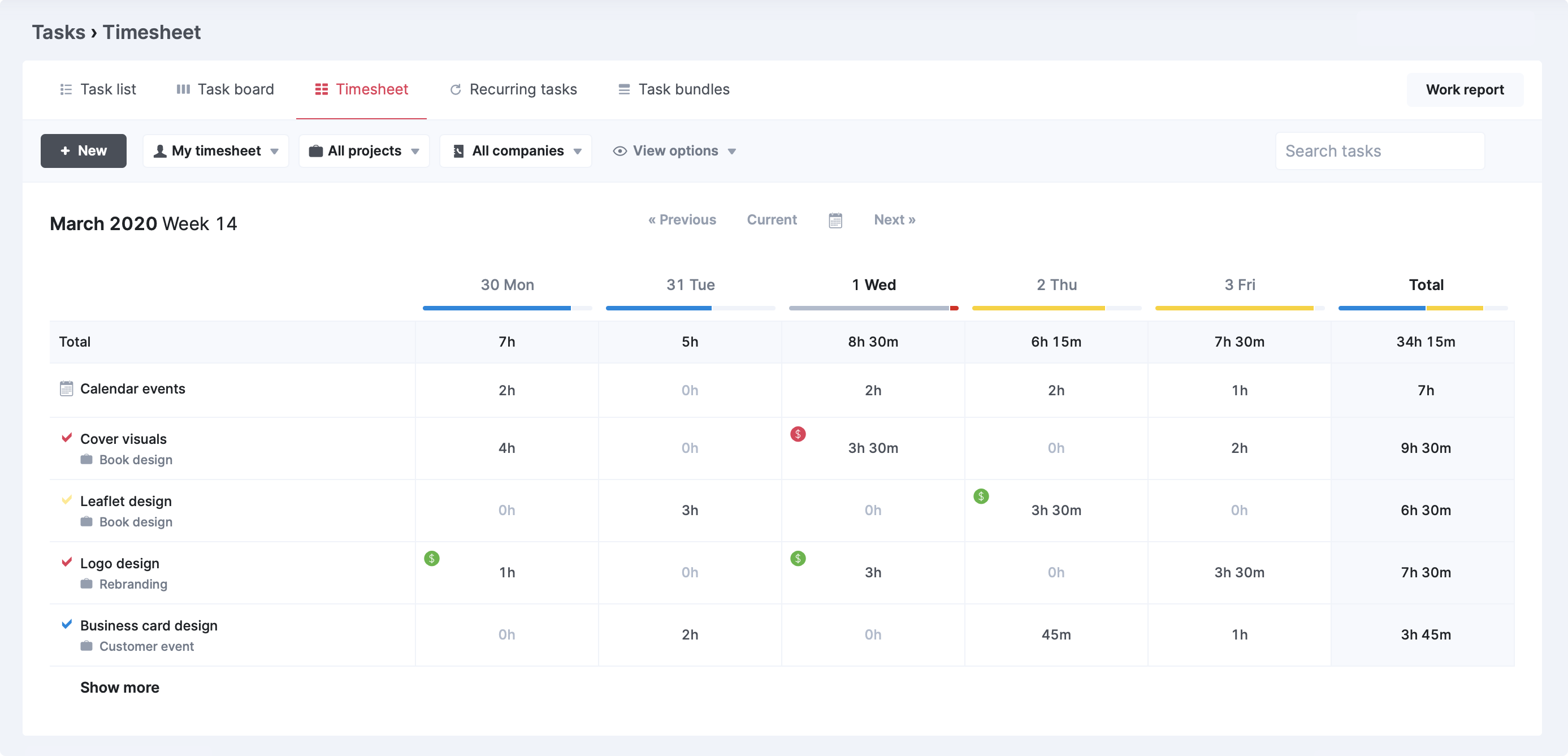The image size is (1568, 756).
Task: Expand the All projects filter
Action: pos(364,151)
